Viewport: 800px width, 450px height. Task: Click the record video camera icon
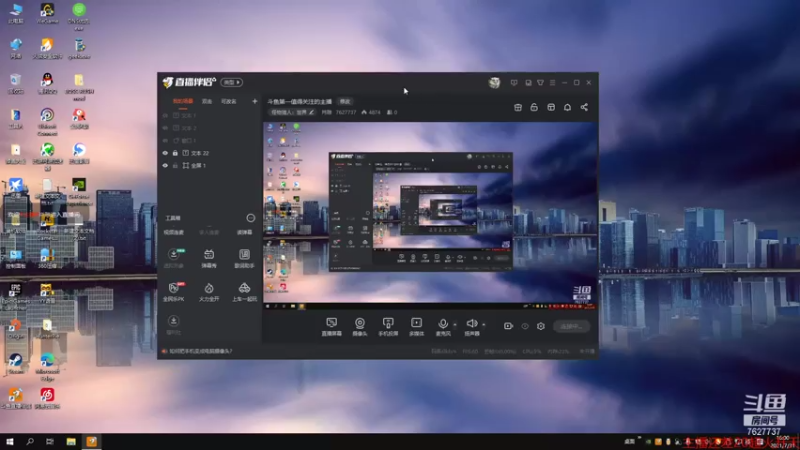click(508, 326)
